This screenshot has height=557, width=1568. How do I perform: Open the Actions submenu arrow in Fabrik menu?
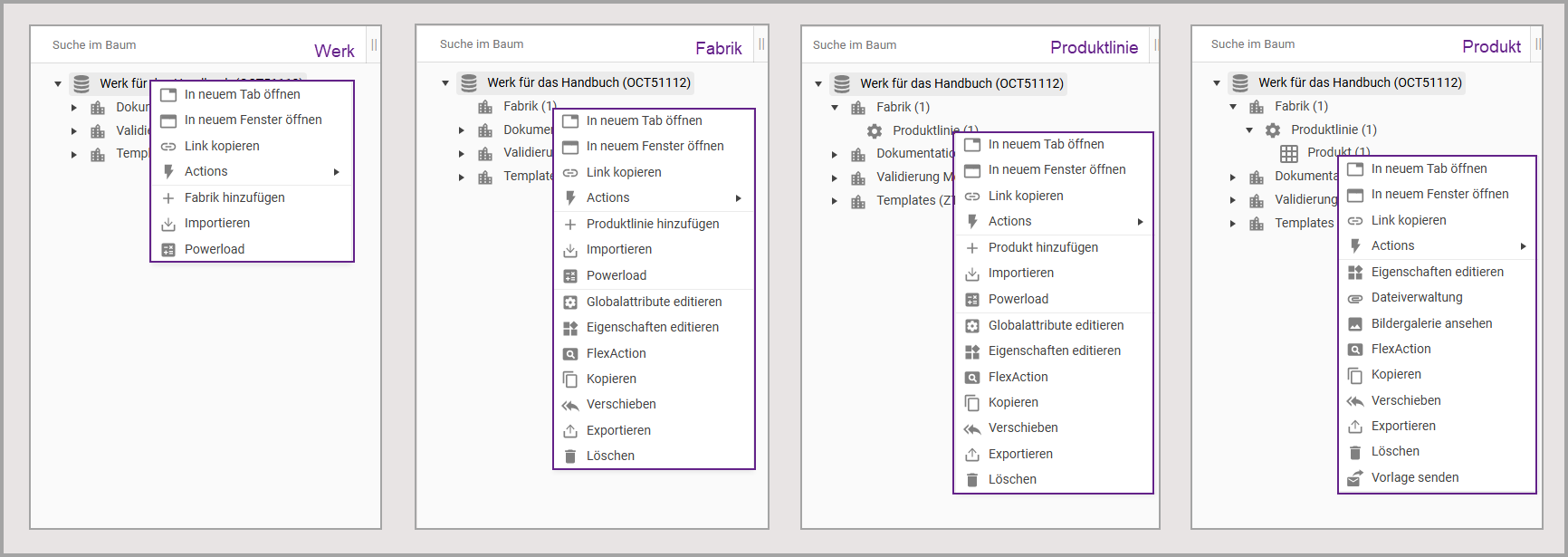point(739,198)
